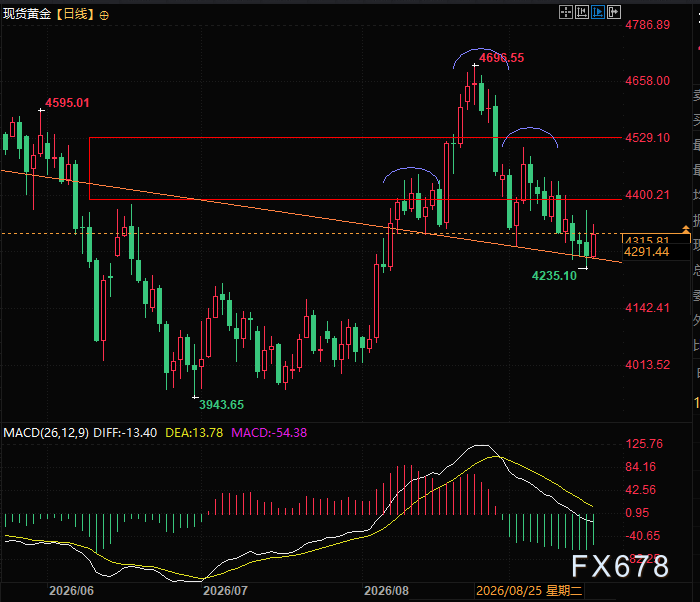Click the 2026/06 date axis label
The height and width of the screenshot is (602, 700).
point(71,591)
